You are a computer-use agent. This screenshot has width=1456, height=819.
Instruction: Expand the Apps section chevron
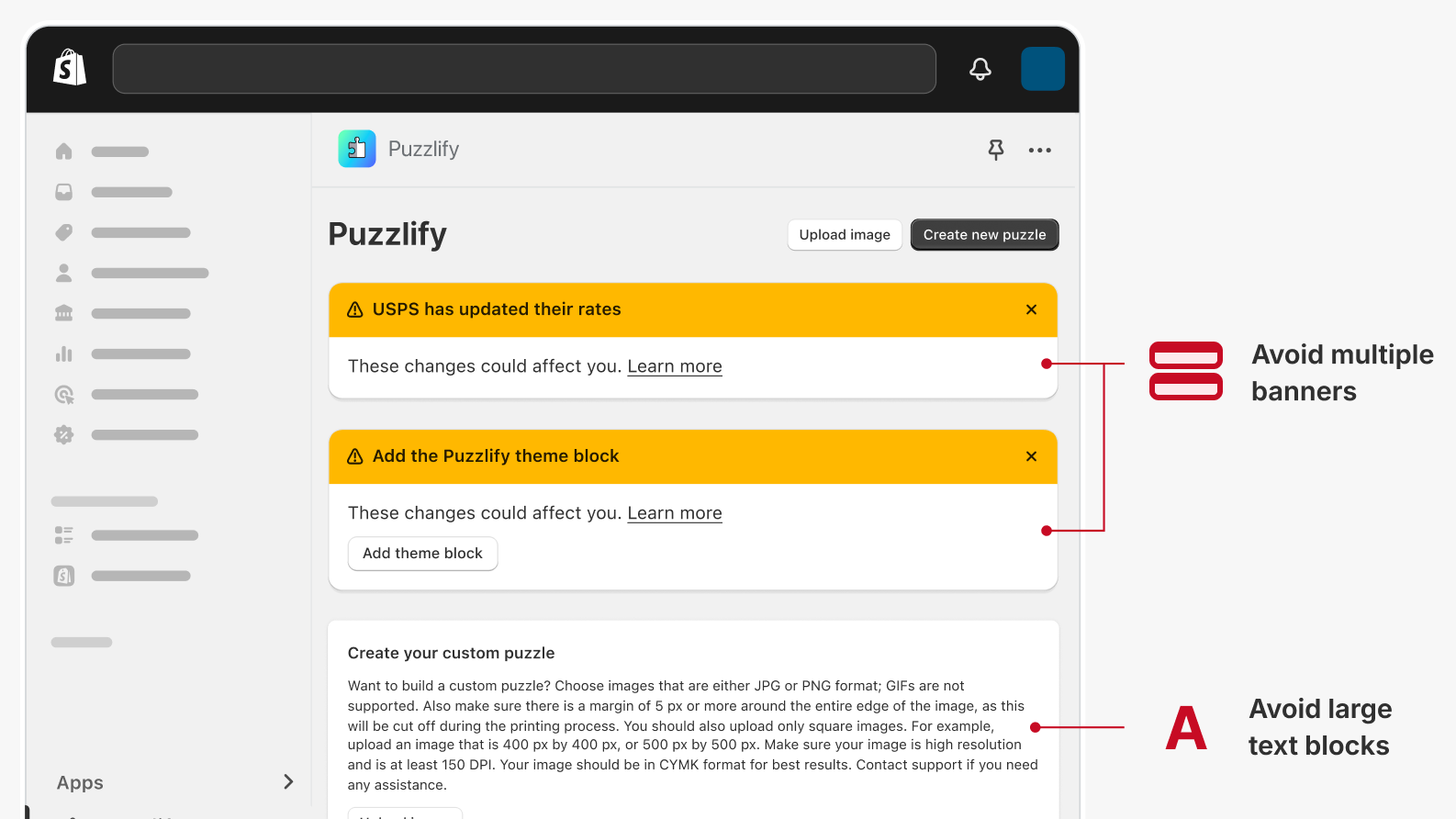tap(288, 781)
